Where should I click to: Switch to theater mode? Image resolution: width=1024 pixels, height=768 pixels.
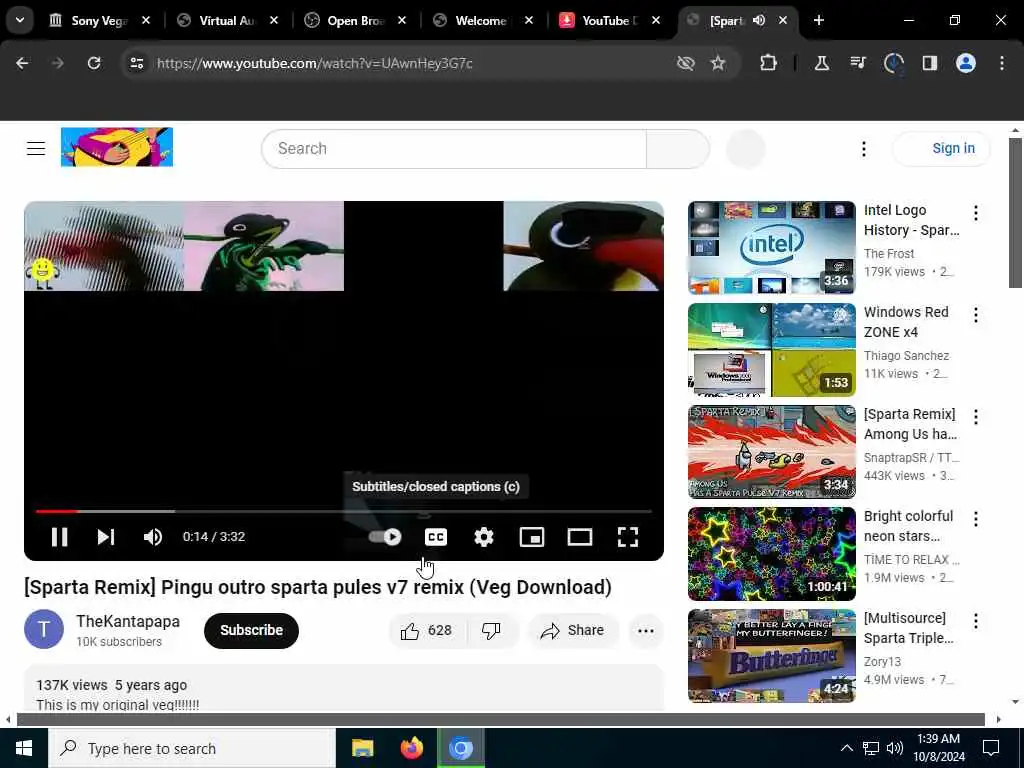[580, 537]
